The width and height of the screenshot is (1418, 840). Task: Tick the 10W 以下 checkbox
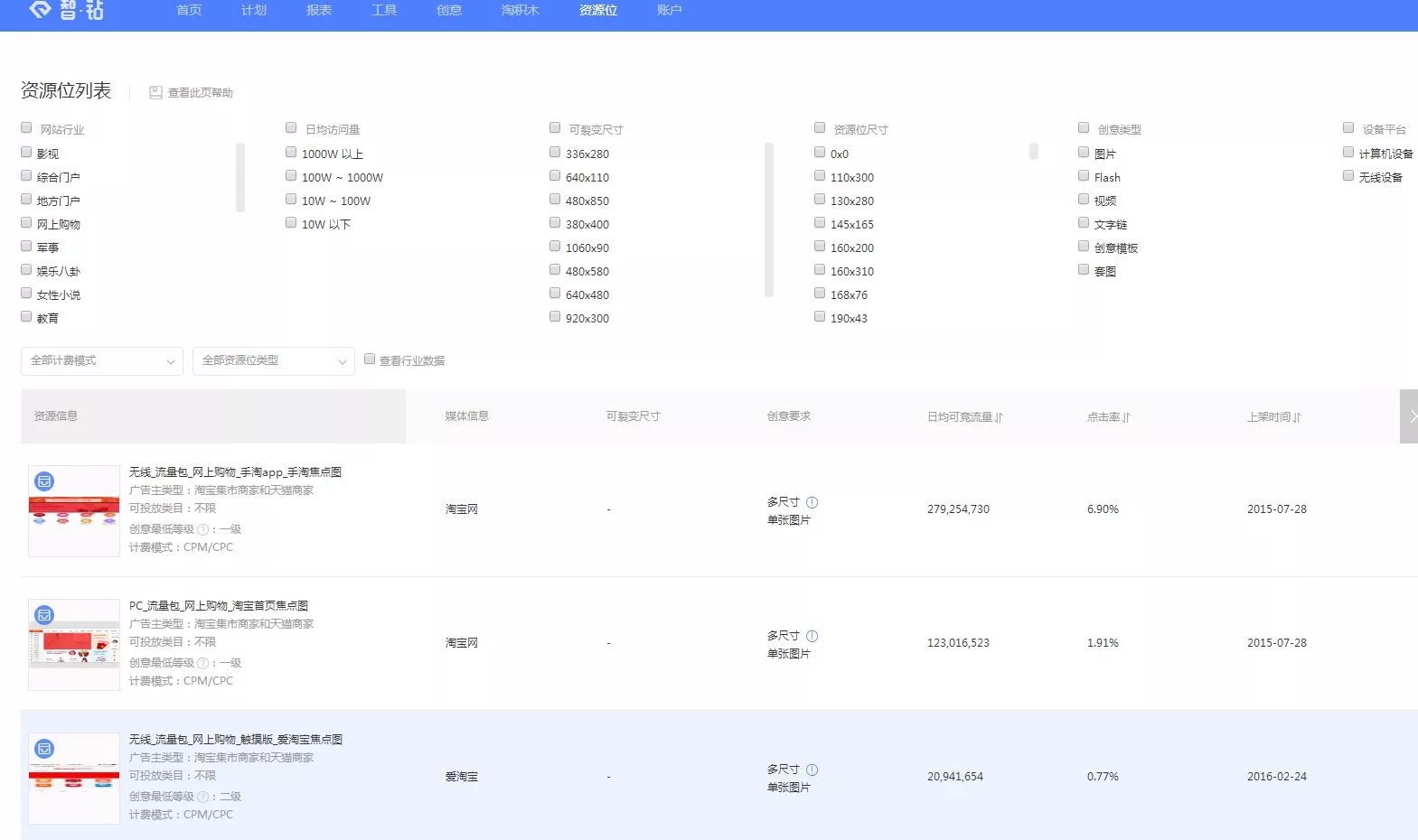[291, 223]
